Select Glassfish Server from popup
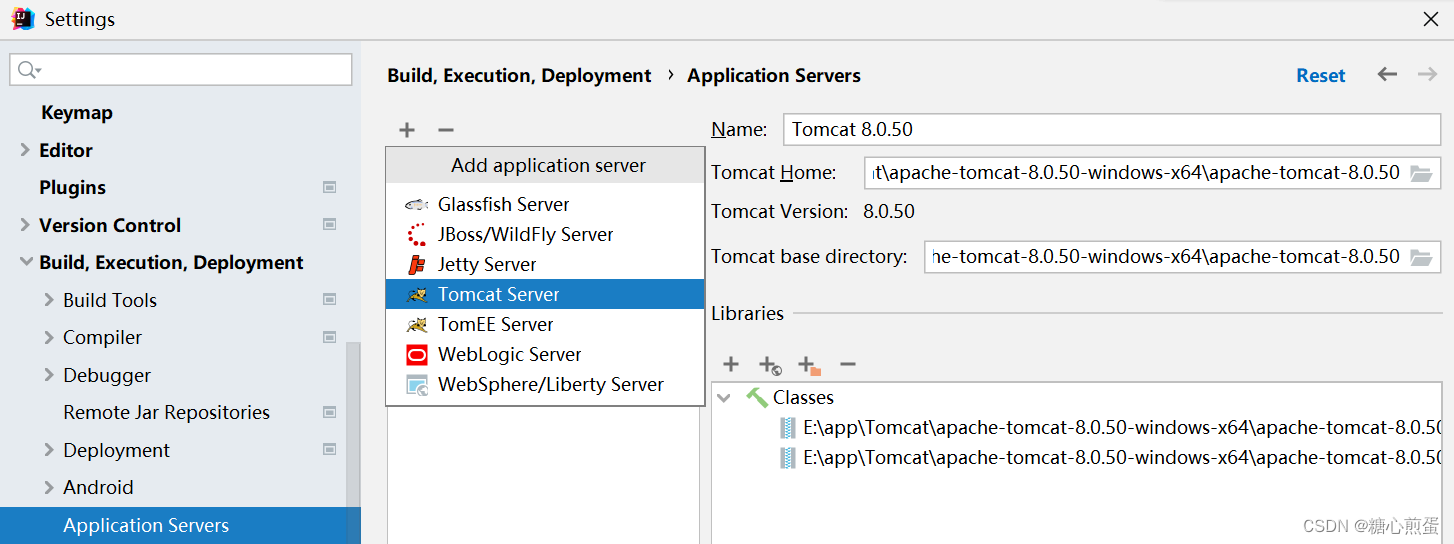Screen dimensions: 1454x544 (x=545, y=204)
